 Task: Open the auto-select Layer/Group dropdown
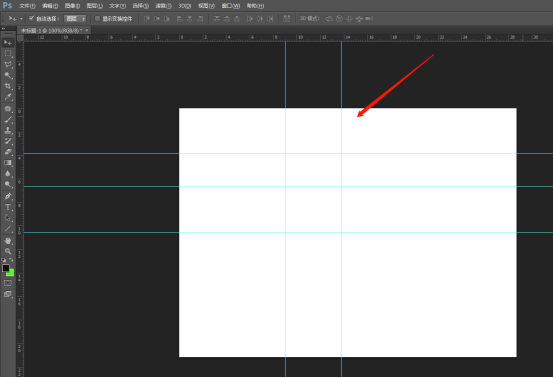coord(75,19)
